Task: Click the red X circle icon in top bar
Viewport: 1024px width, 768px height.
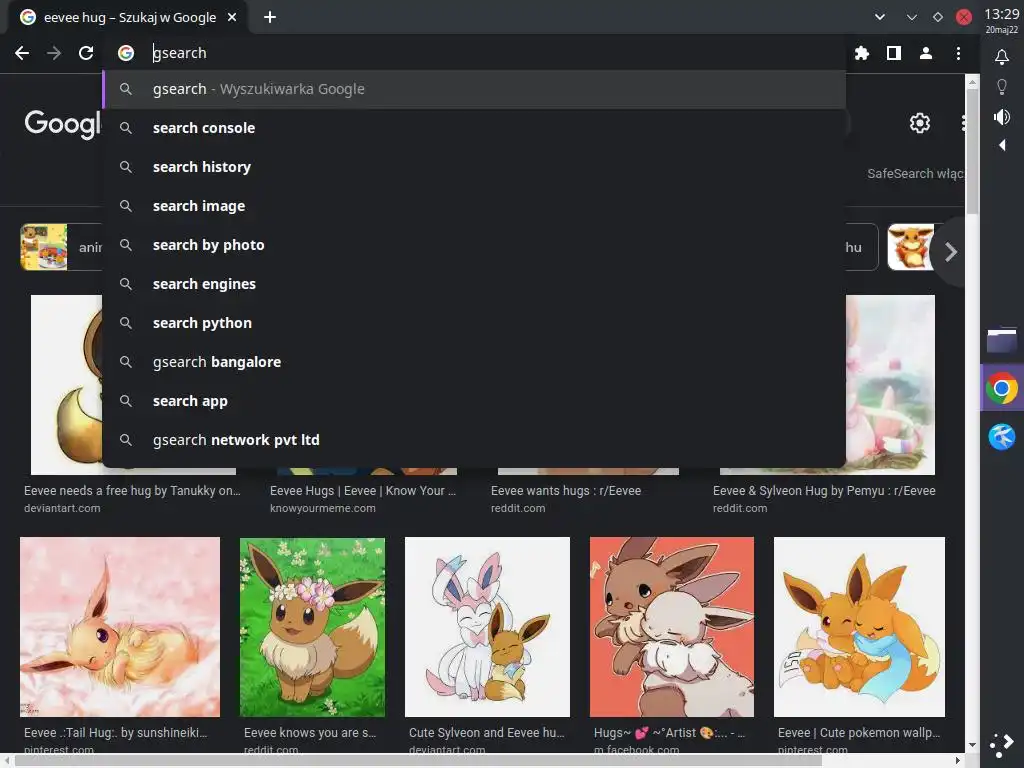Action: pos(964,17)
